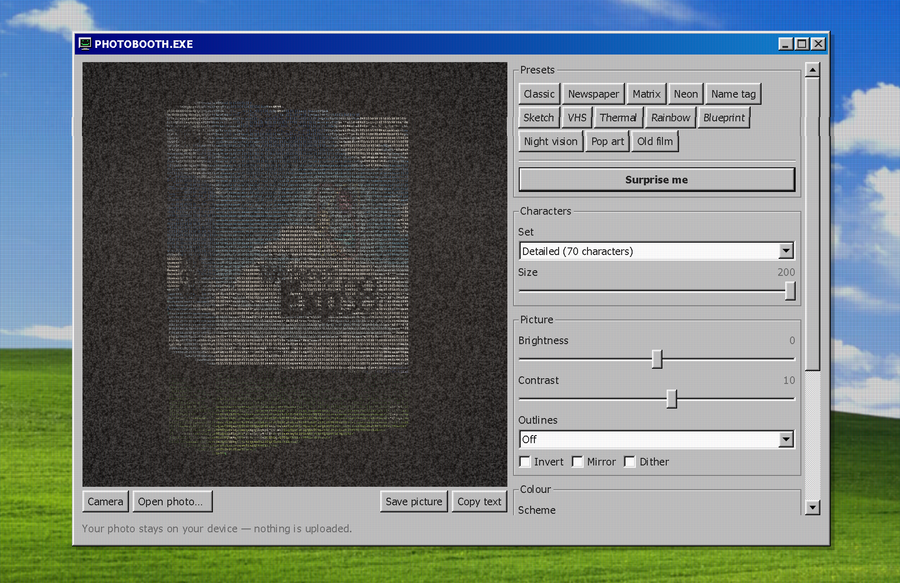The height and width of the screenshot is (583, 900).
Task: Choose the Pop art preset
Action: (607, 141)
